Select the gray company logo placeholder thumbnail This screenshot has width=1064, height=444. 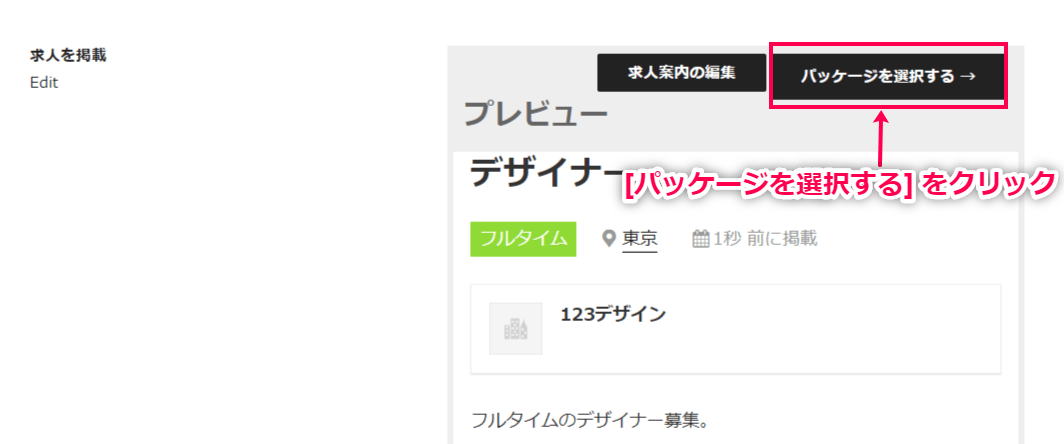[x=516, y=329]
